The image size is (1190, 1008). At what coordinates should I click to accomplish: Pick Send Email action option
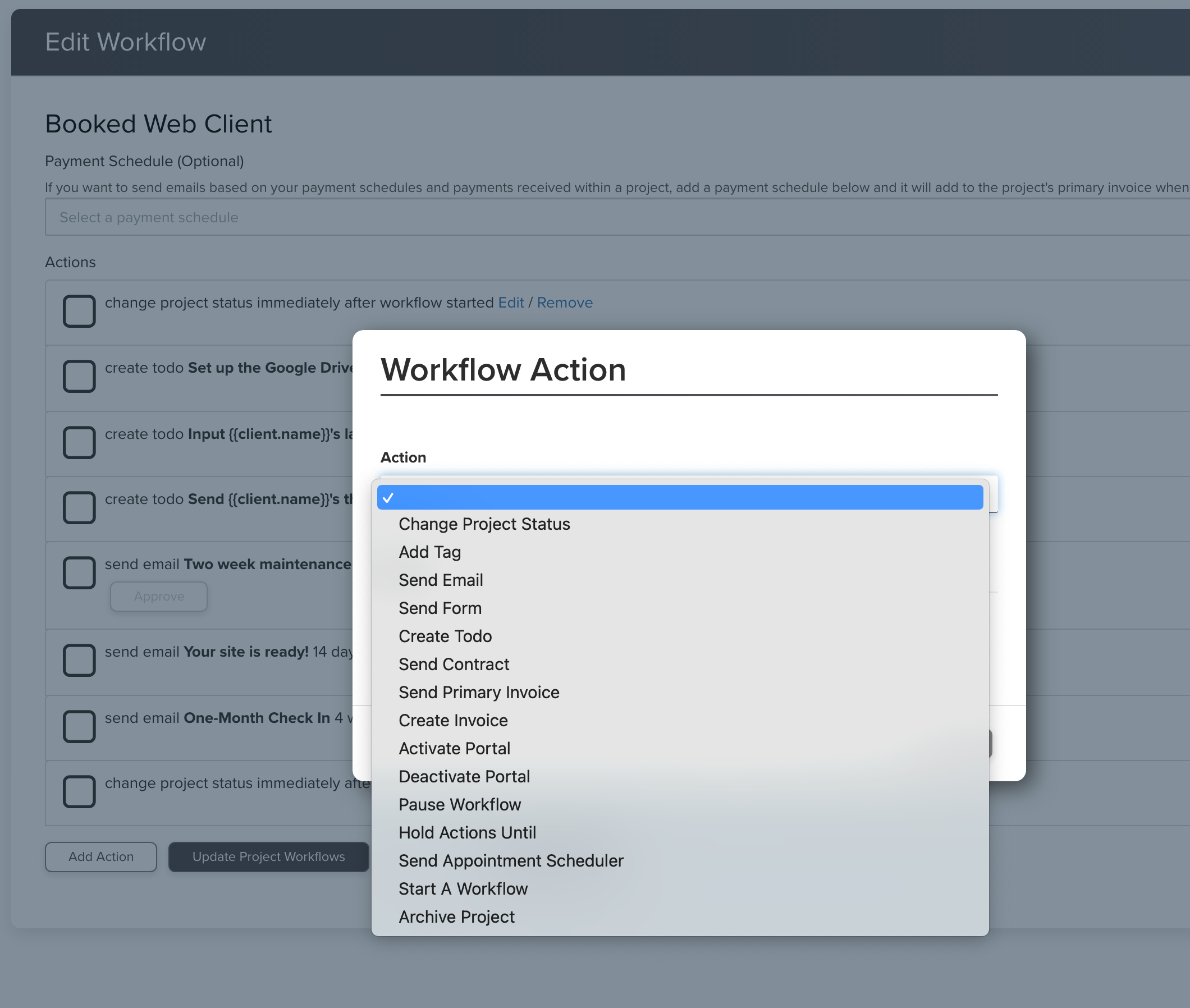point(441,580)
